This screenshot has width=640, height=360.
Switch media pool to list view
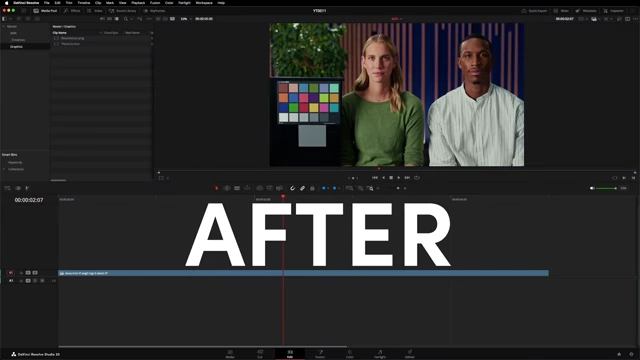coord(117,19)
